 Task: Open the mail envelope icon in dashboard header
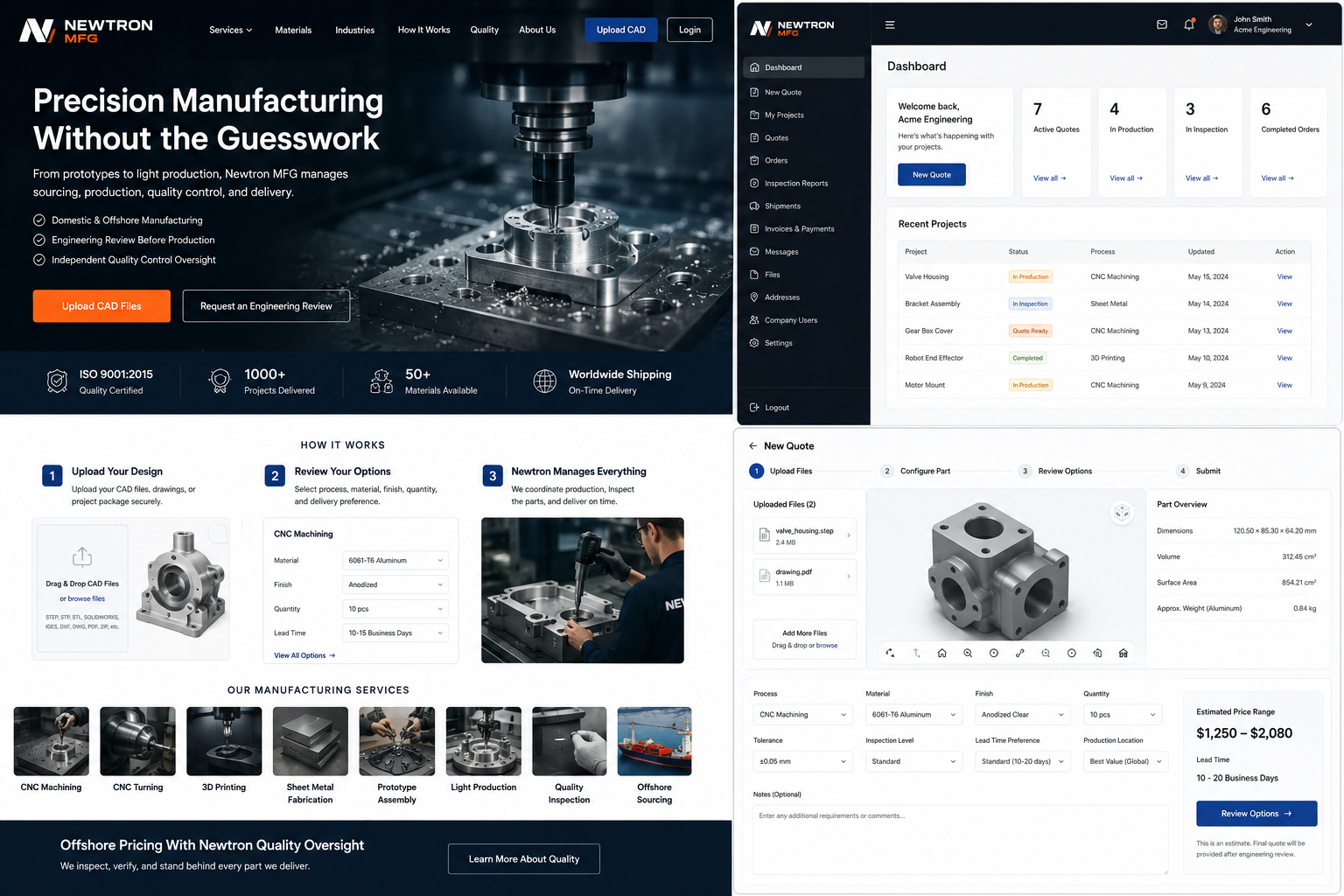[x=1162, y=25]
